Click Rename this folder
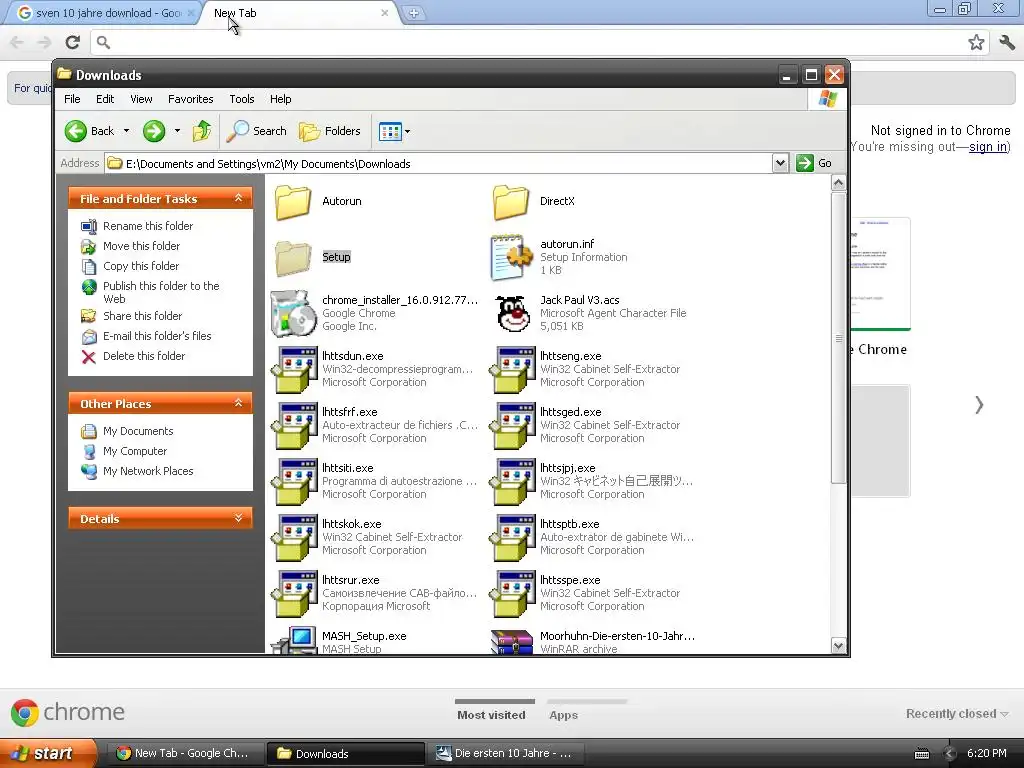1024x768 pixels. coord(148,226)
